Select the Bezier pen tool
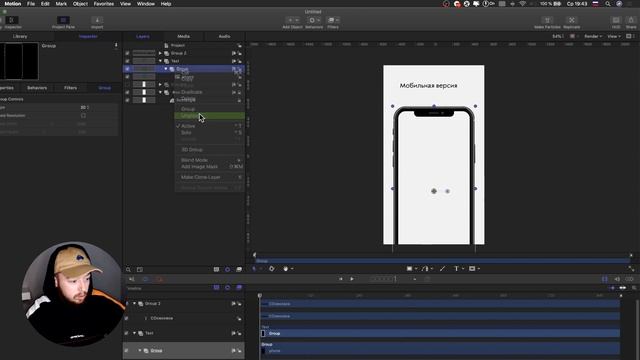 (425, 269)
